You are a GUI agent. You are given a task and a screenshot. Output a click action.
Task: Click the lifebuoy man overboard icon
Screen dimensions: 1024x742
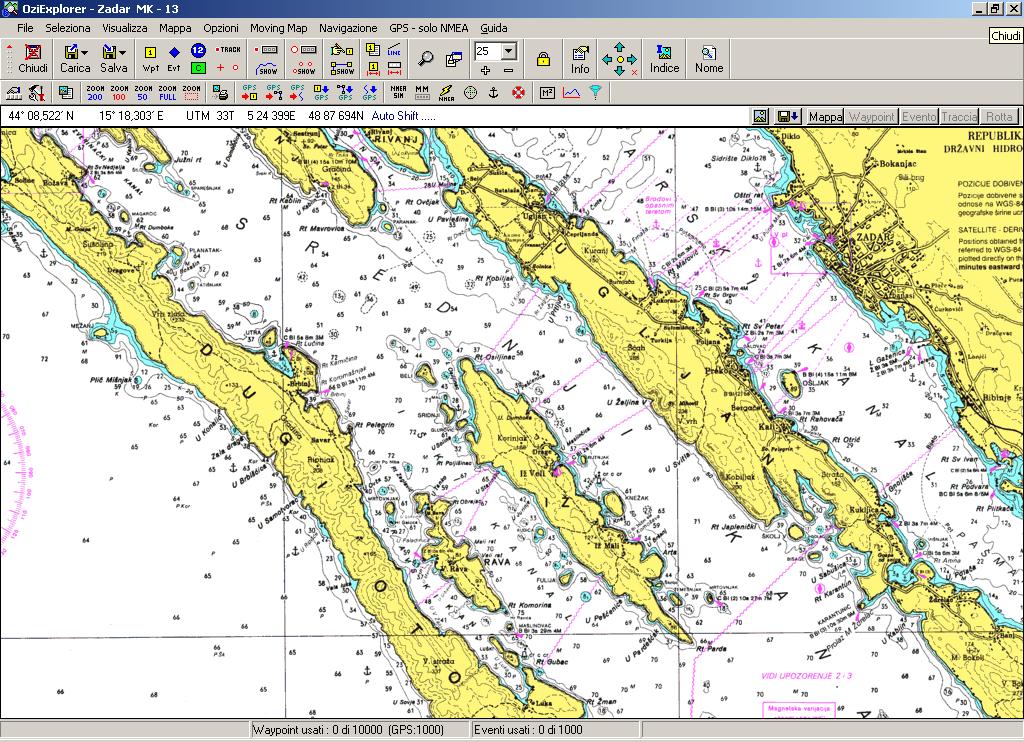(x=518, y=93)
